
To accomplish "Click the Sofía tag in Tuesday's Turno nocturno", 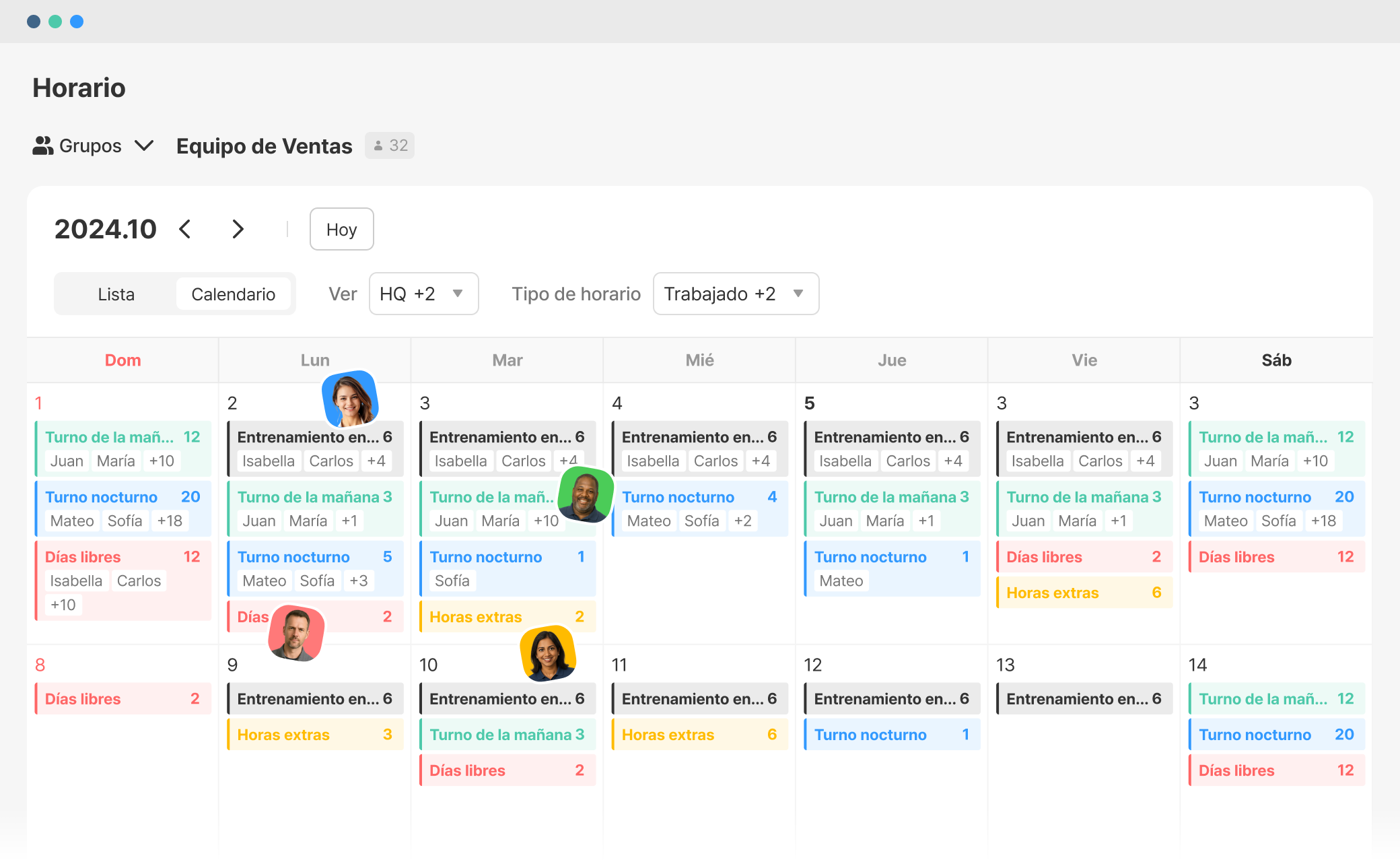I will point(452,581).
